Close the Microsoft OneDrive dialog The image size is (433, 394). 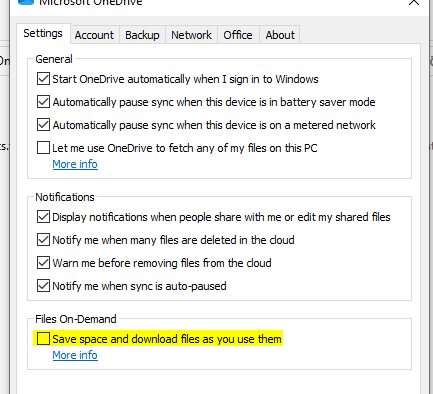click(414, 2)
